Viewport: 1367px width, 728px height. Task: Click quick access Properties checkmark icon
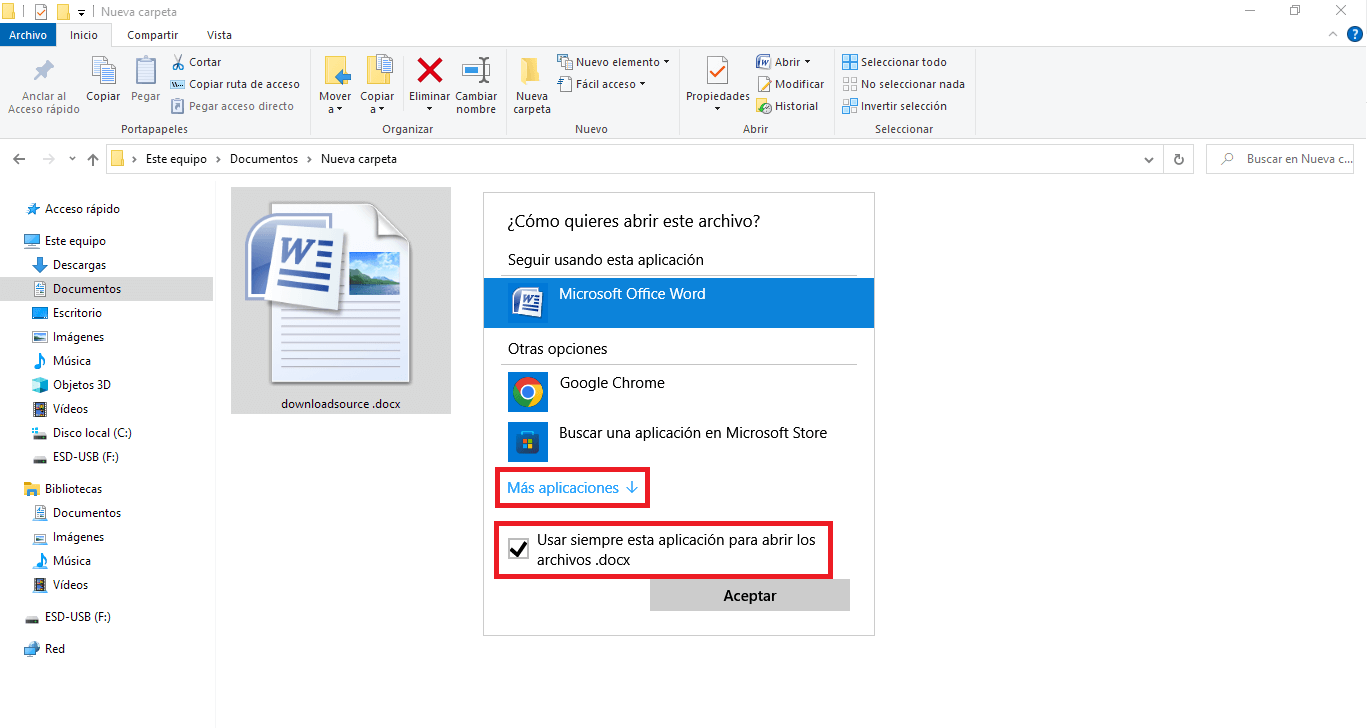(x=41, y=12)
